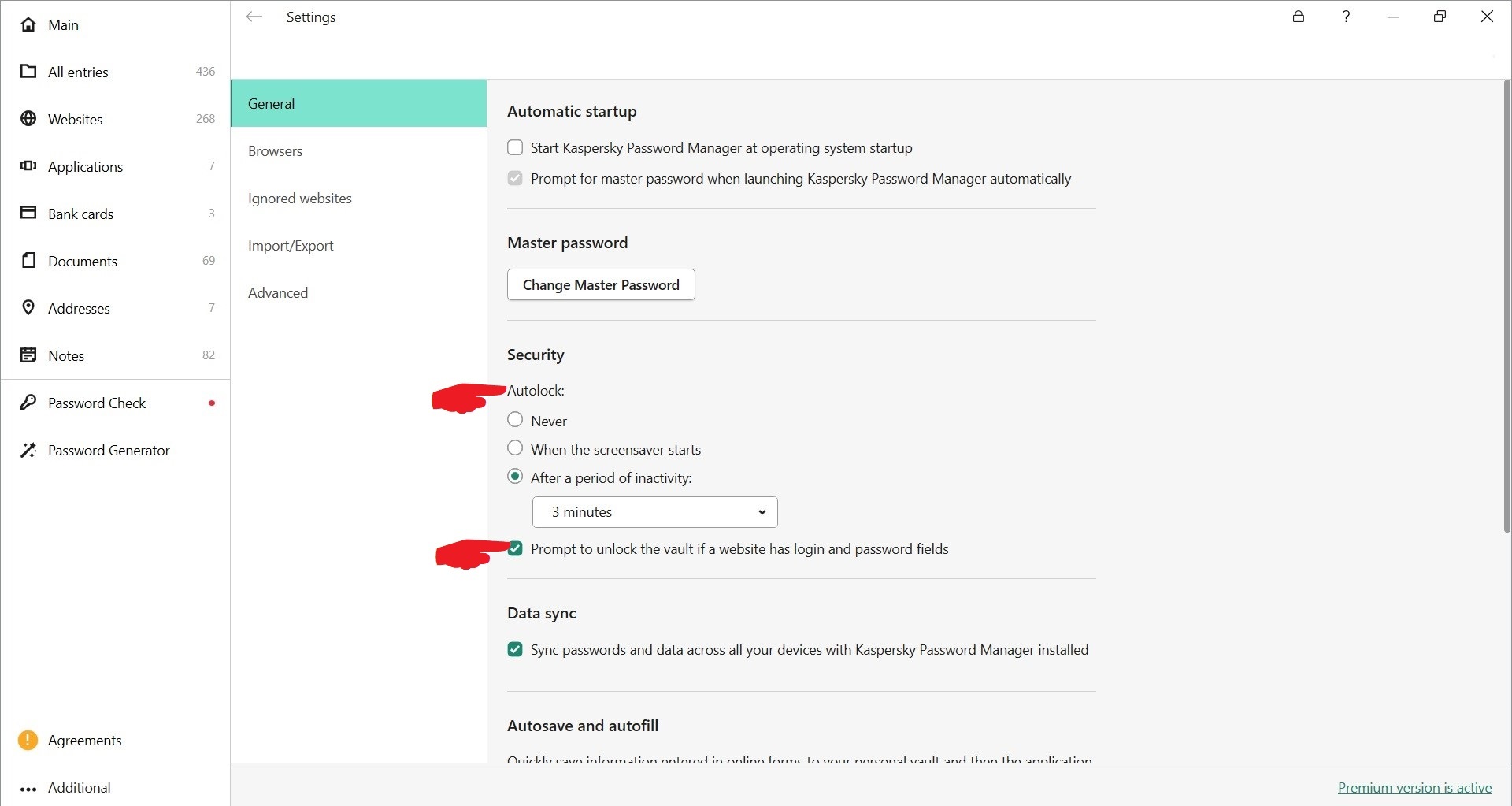Click the 268 count beside Websites

(206, 119)
